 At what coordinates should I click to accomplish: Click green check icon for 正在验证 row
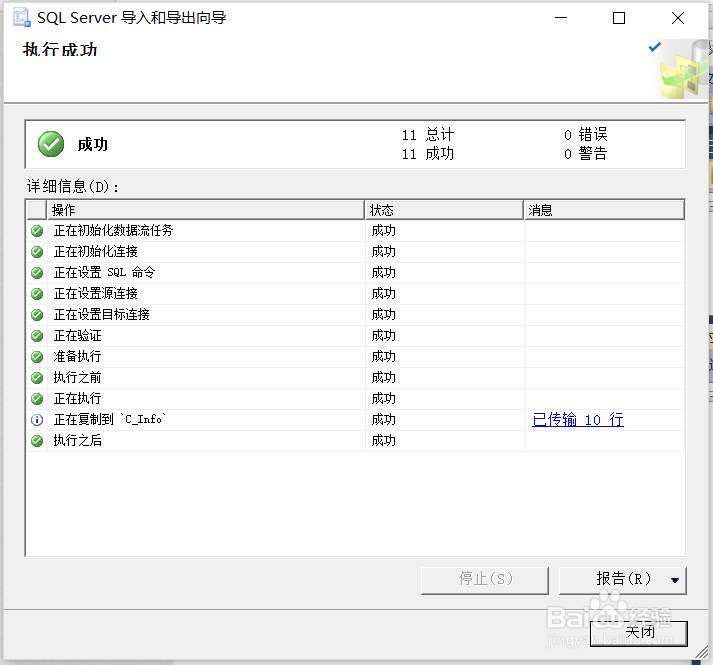coord(37,336)
